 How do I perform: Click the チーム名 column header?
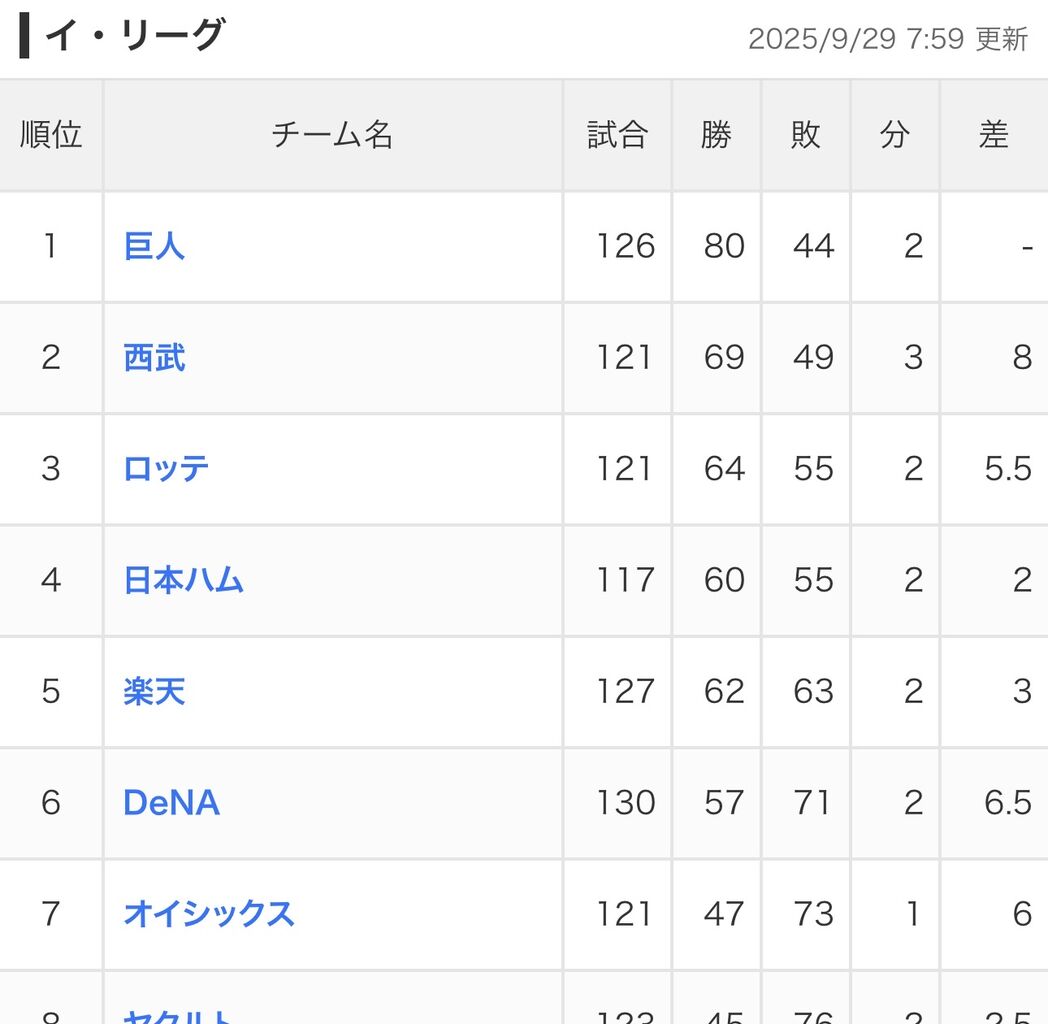[332, 135]
